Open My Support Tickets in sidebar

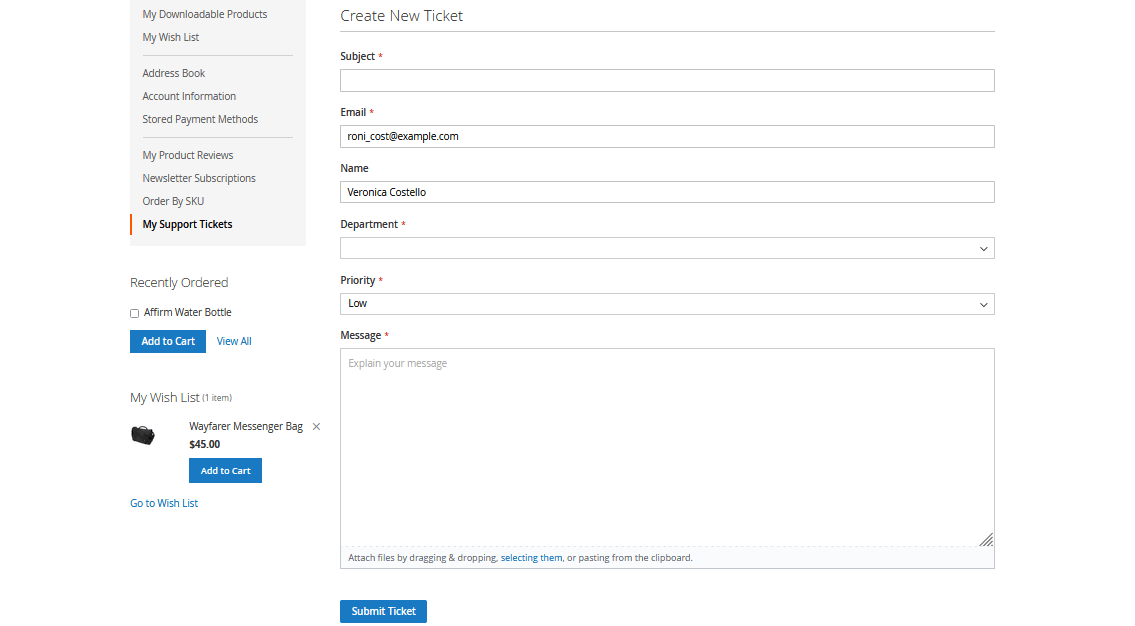(187, 225)
